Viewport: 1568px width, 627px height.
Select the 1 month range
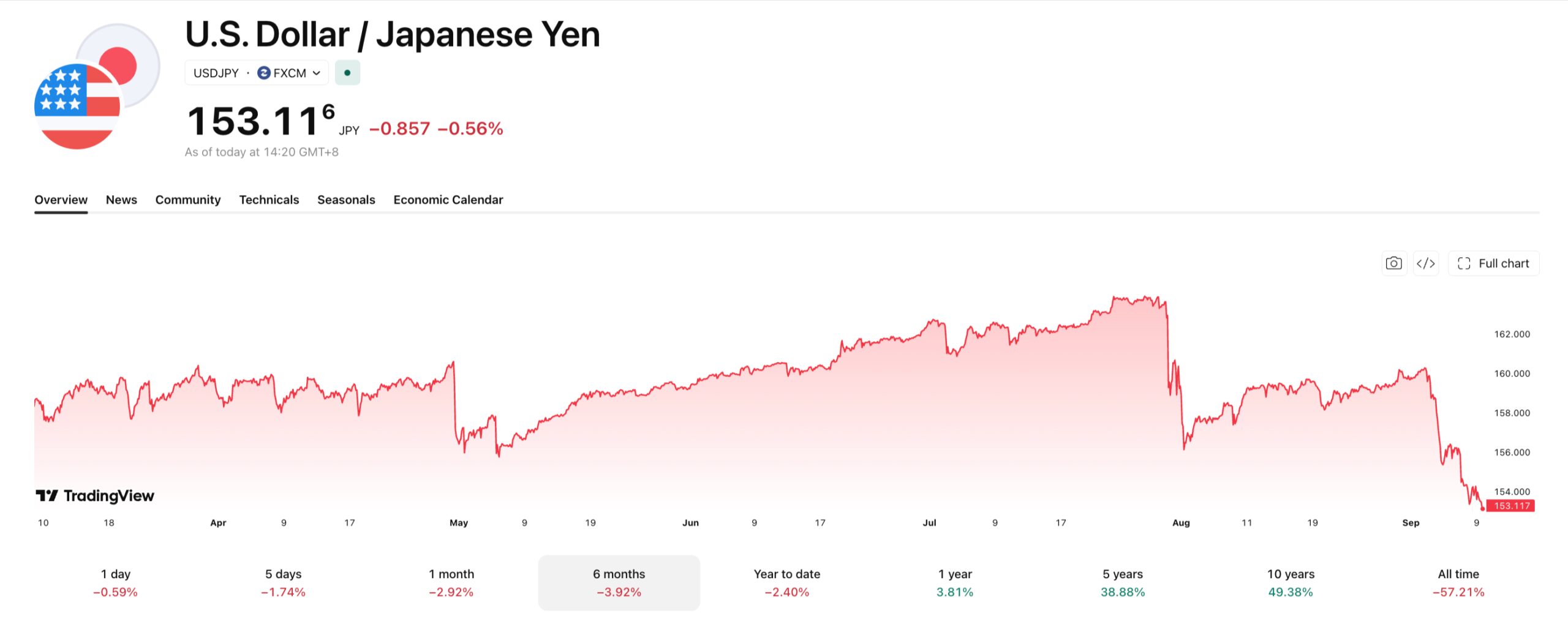451,582
